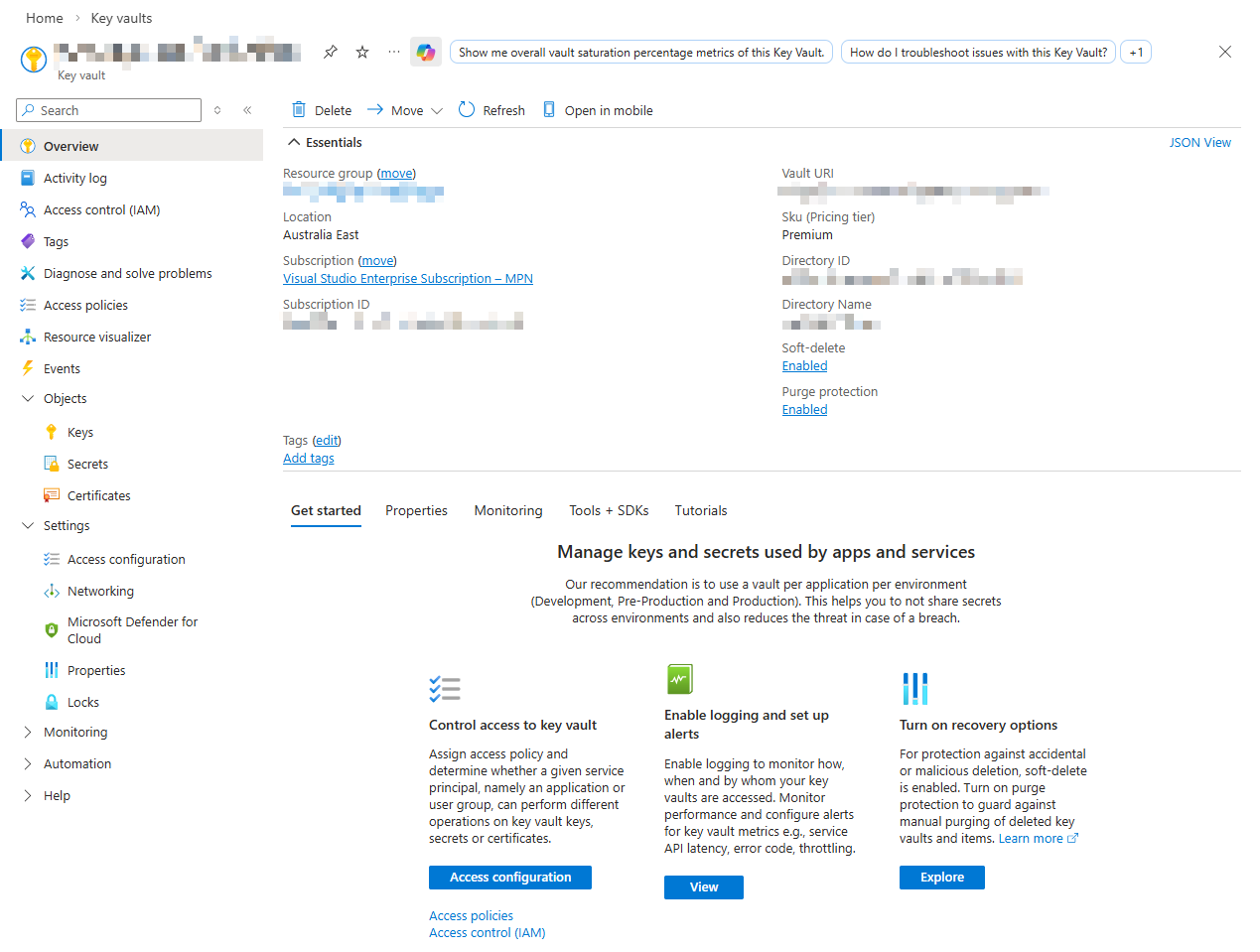Collapse the Essentials panel
The width and height of the screenshot is (1260, 952).
click(x=294, y=143)
